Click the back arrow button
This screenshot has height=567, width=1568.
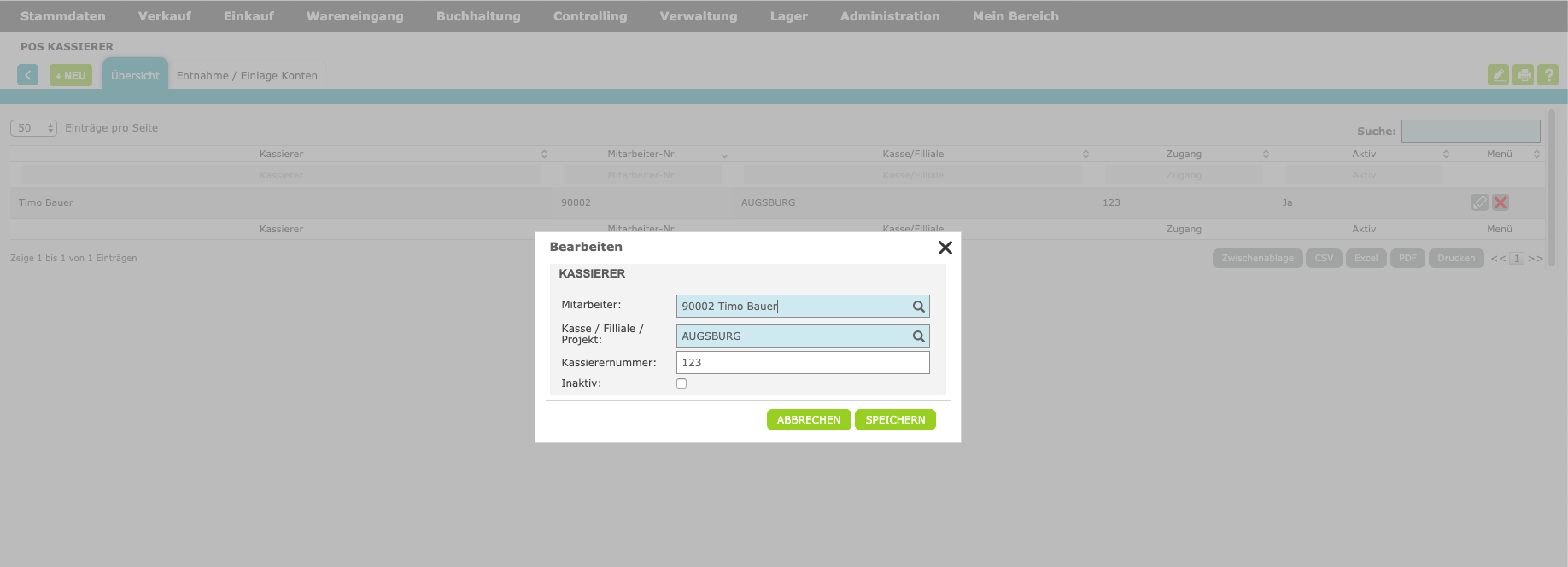click(27, 75)
